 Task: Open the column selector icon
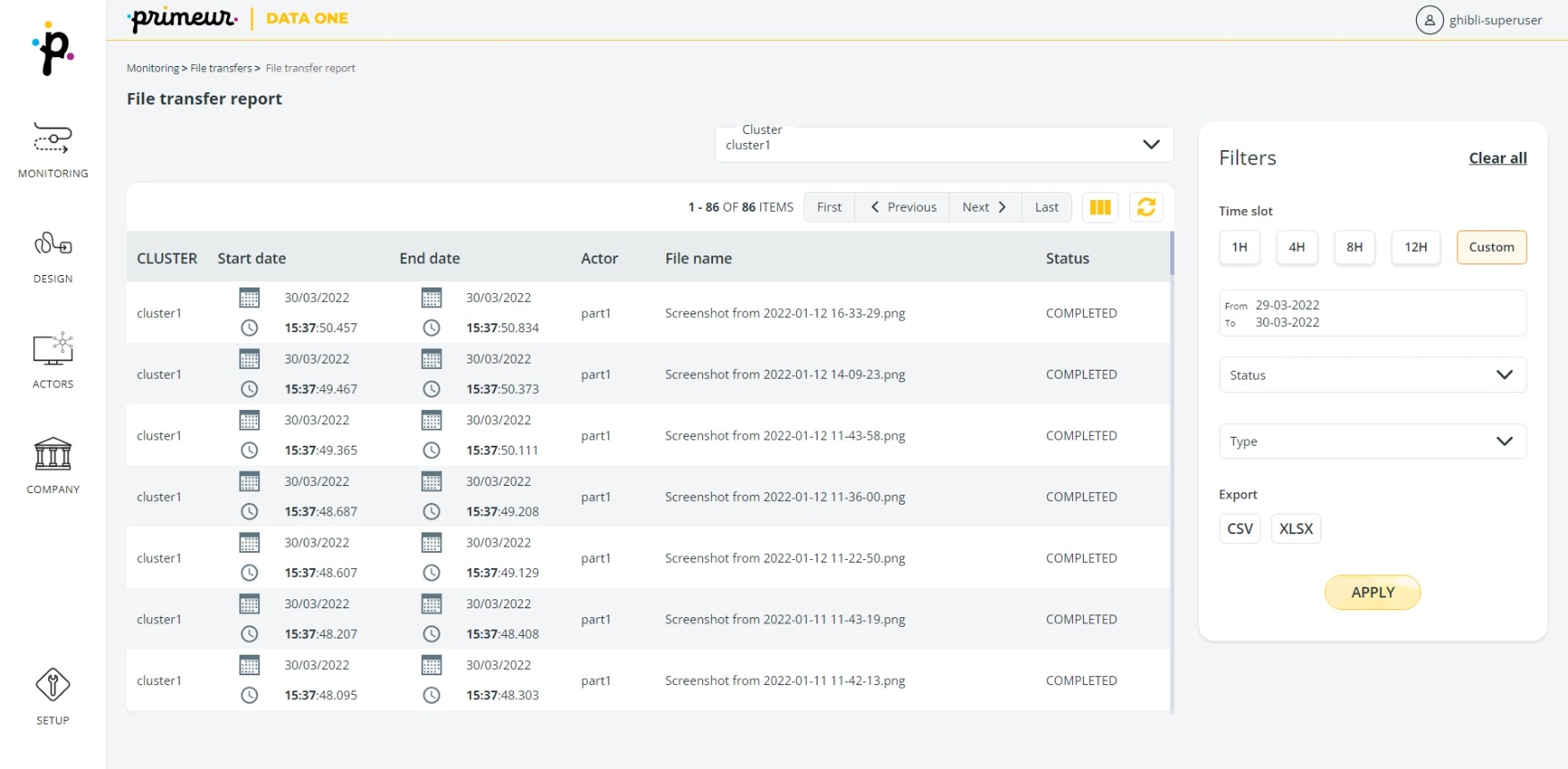coord(1100,207)
